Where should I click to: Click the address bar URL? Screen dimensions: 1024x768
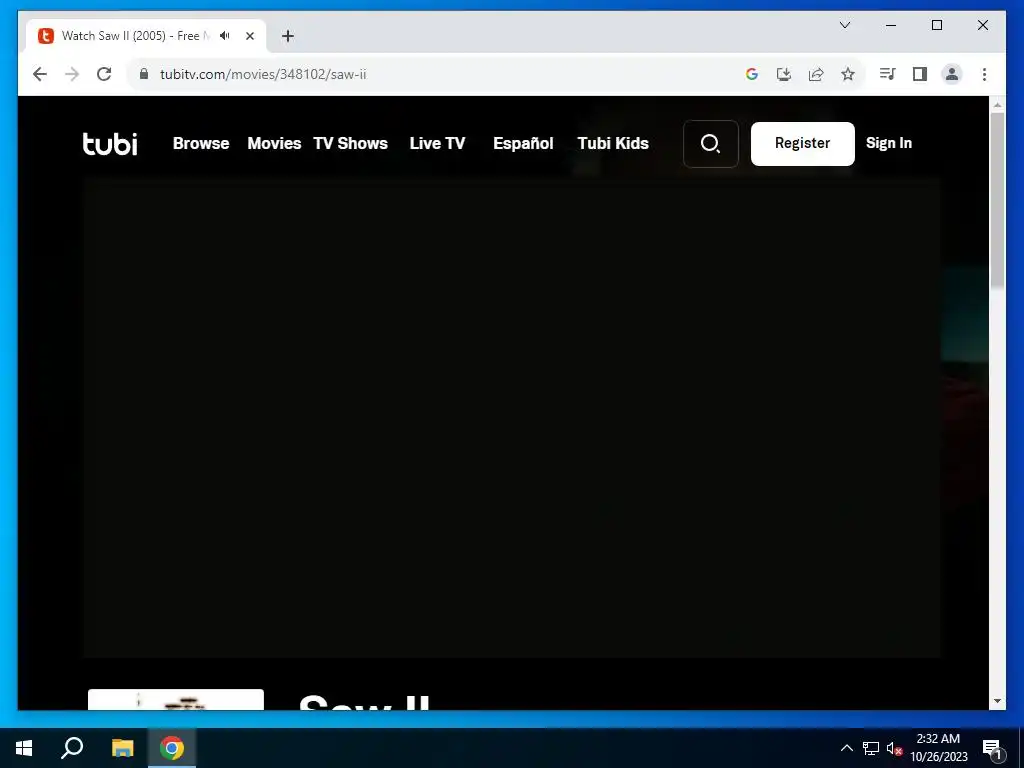(263, 74)
